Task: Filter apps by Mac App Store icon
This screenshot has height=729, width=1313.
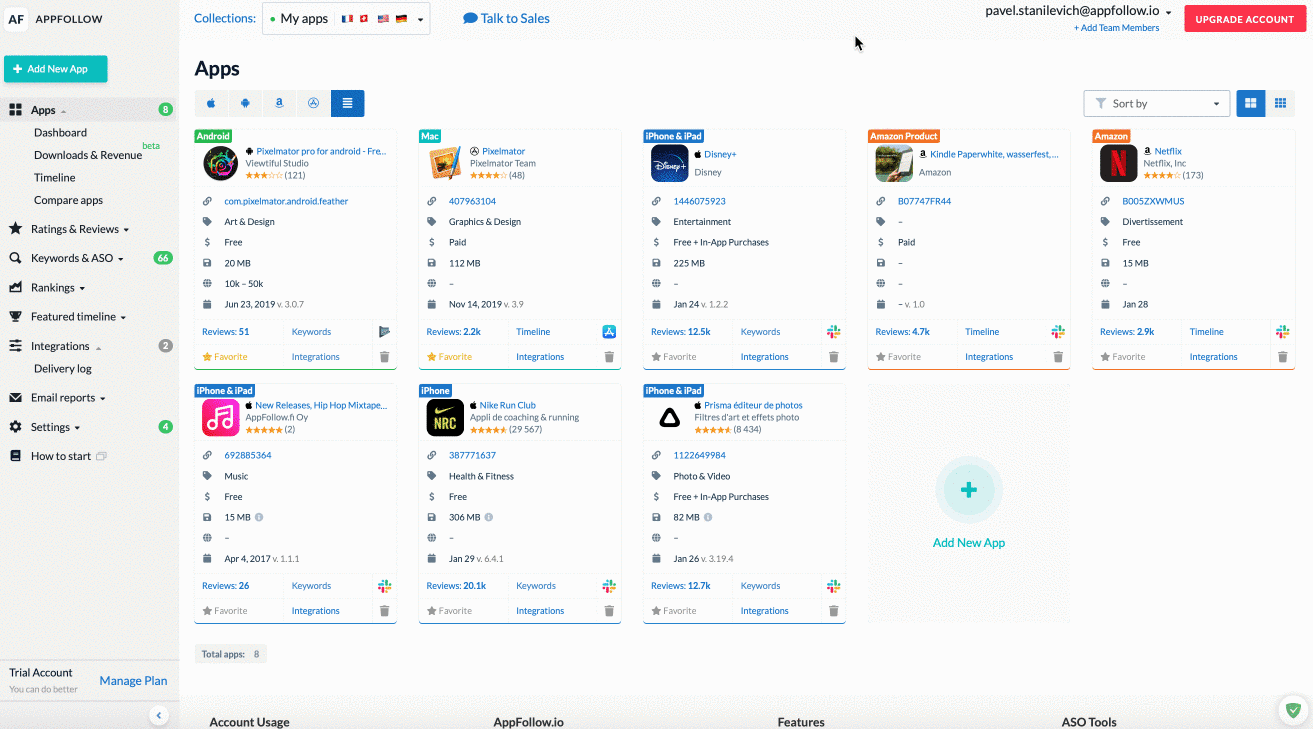Action: click(x=313, y=103)
